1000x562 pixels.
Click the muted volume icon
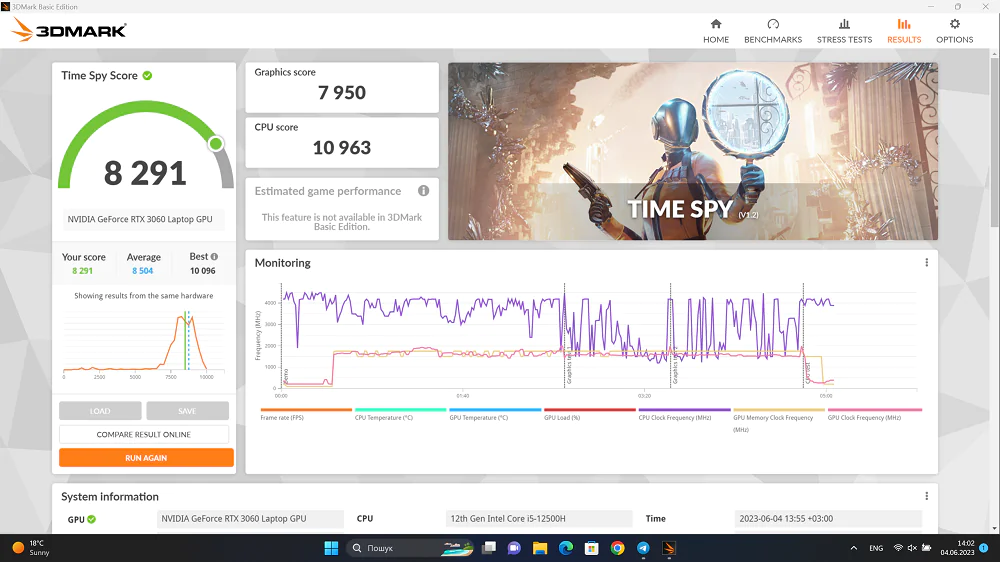click(912, 548)
